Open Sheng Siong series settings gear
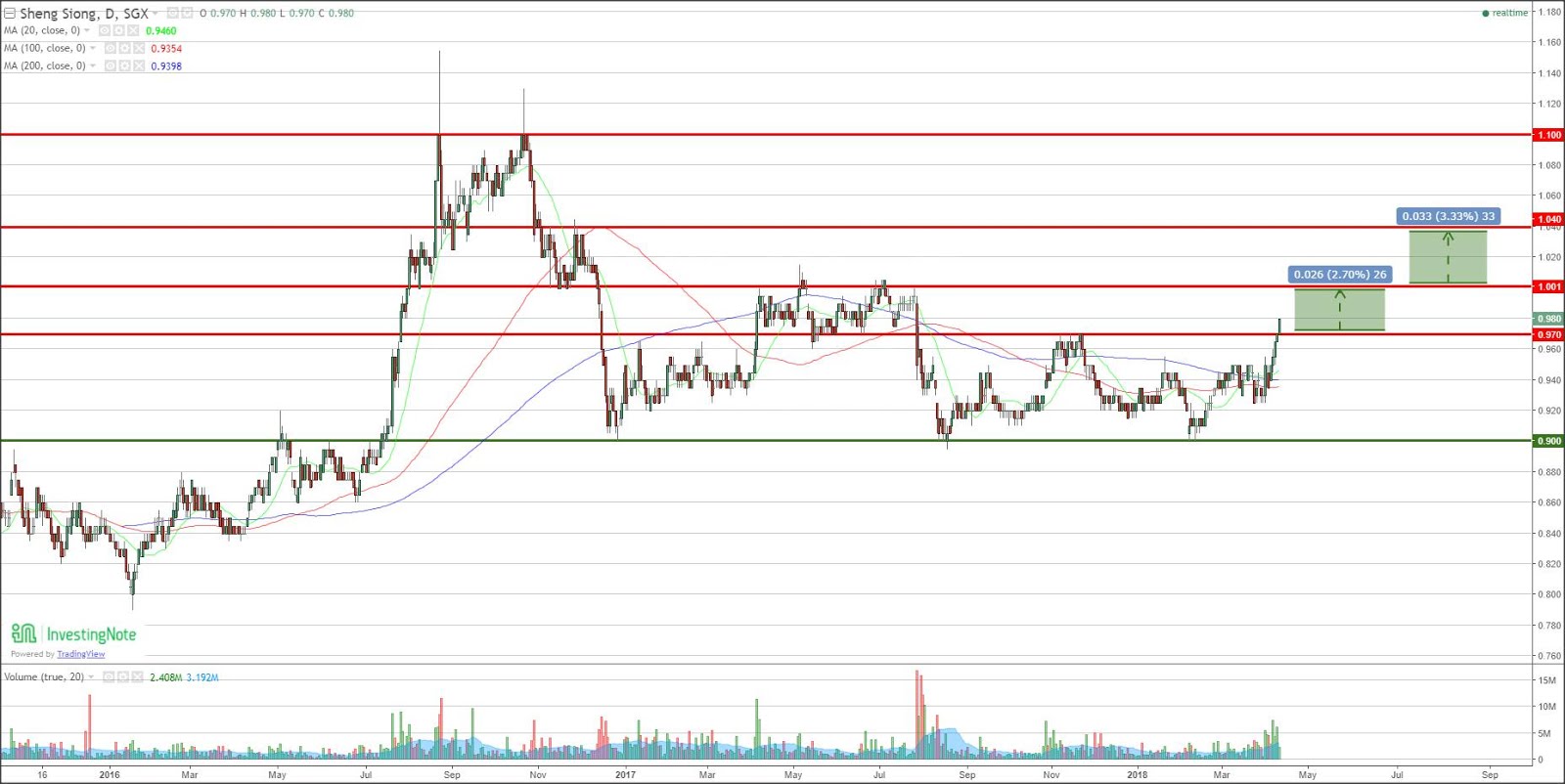Viewport: 1565px width, 784px height. 187,13
